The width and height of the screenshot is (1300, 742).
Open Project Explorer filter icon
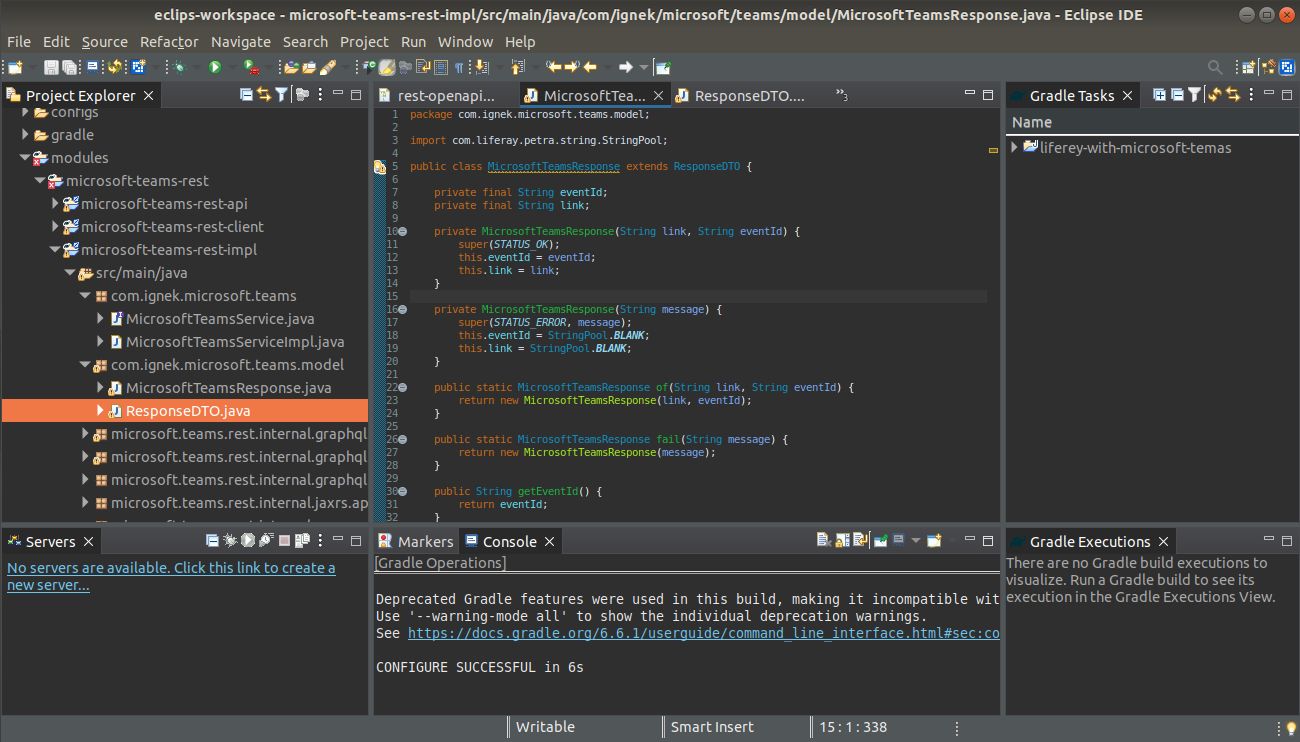click(282, 94)
